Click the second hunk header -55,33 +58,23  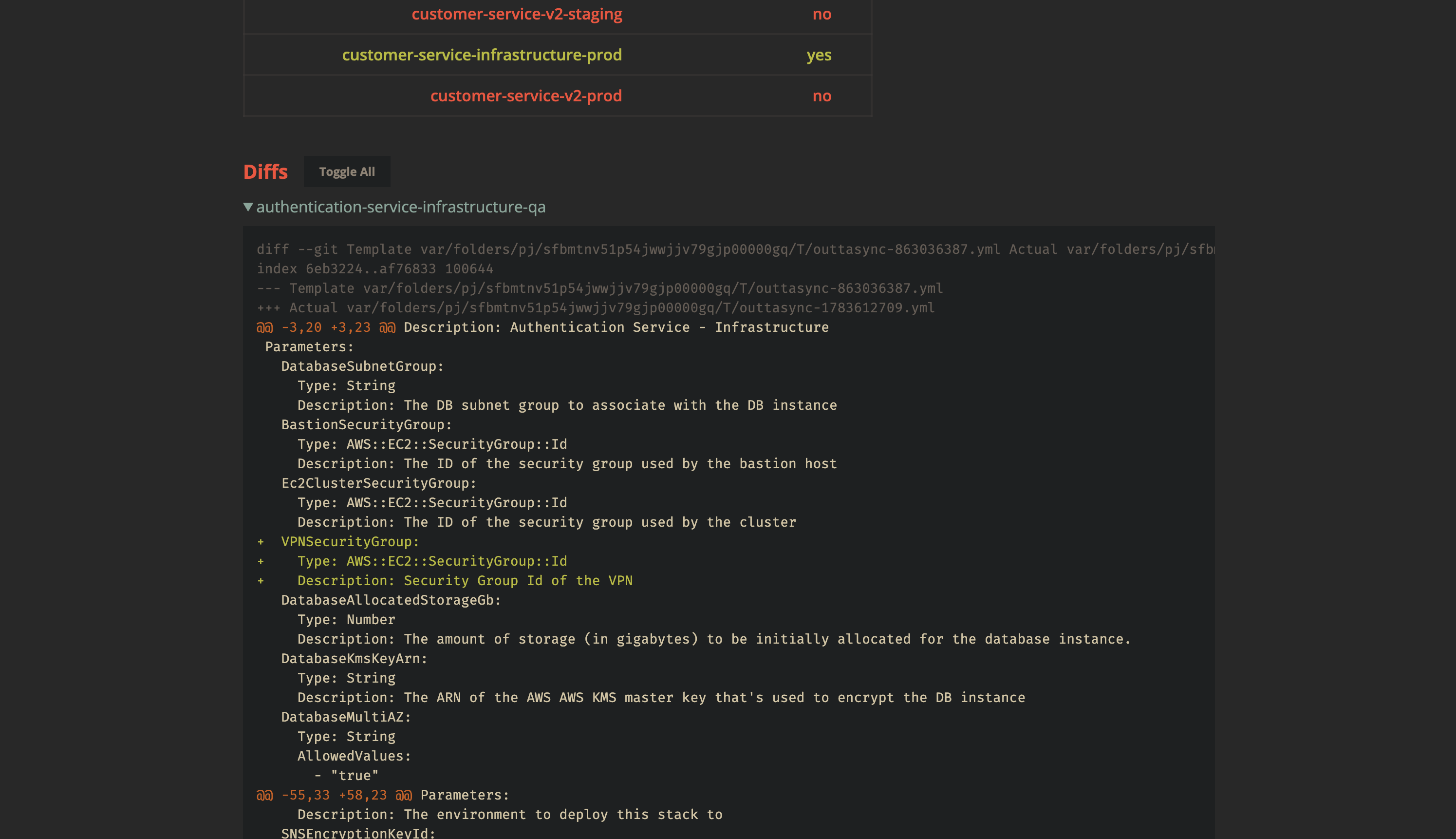334,795
